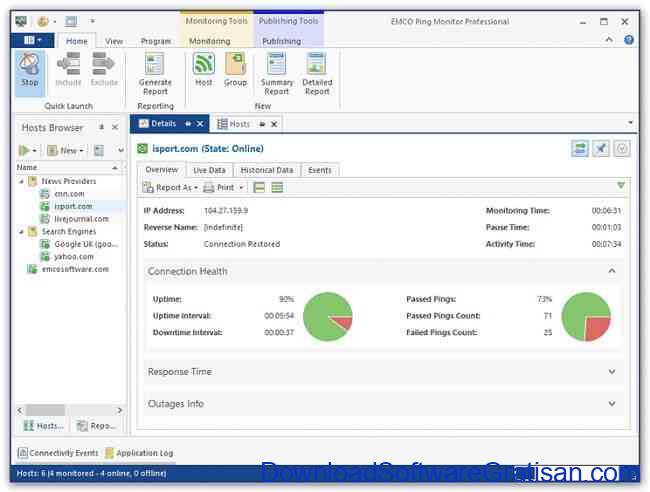Viewport: 650px width, 492px height.
Task: Select emcosoftware.com host
Action: pos(75,269)
